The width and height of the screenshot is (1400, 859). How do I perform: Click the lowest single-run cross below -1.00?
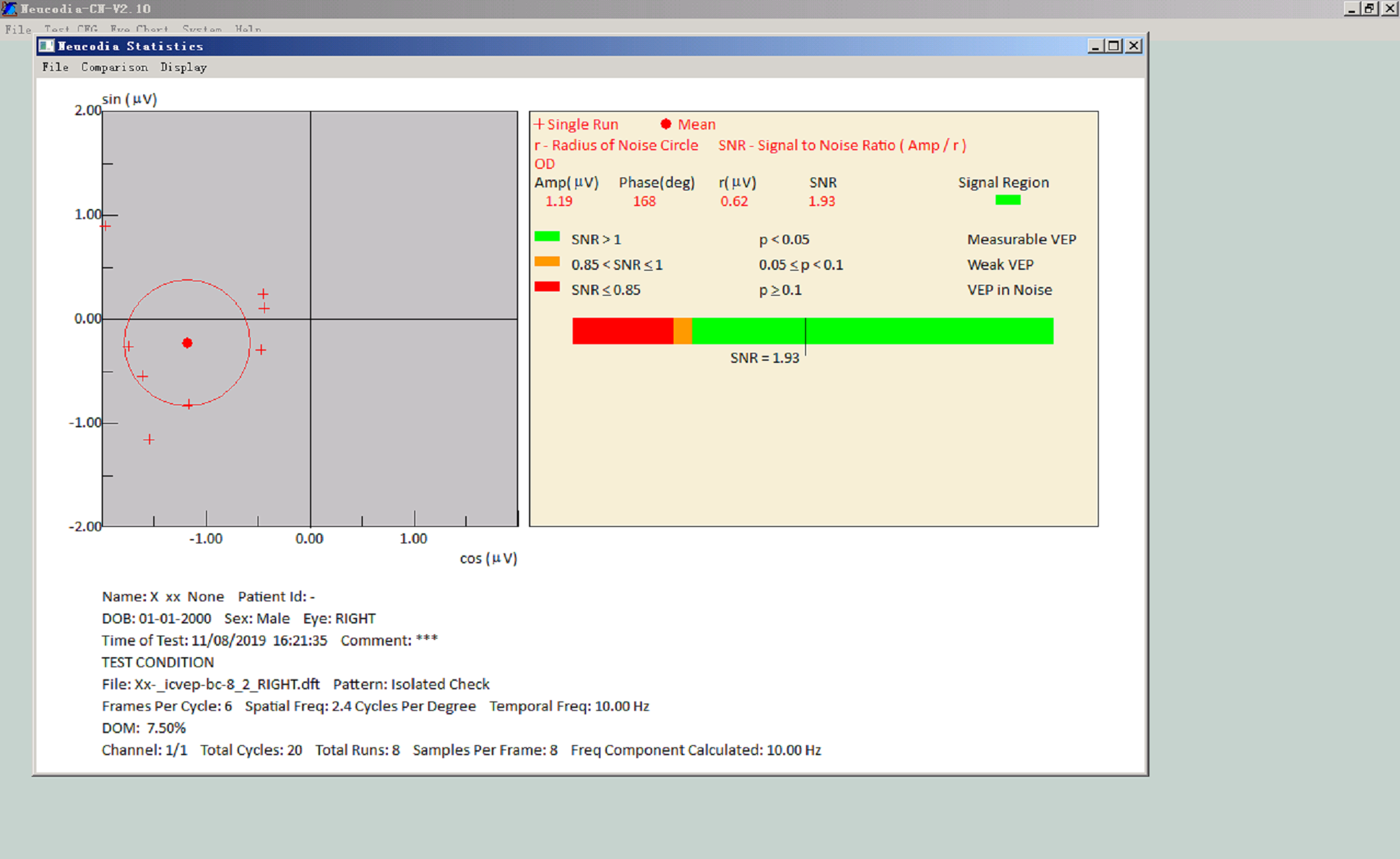pyautogui.click(x=149, y=440)
